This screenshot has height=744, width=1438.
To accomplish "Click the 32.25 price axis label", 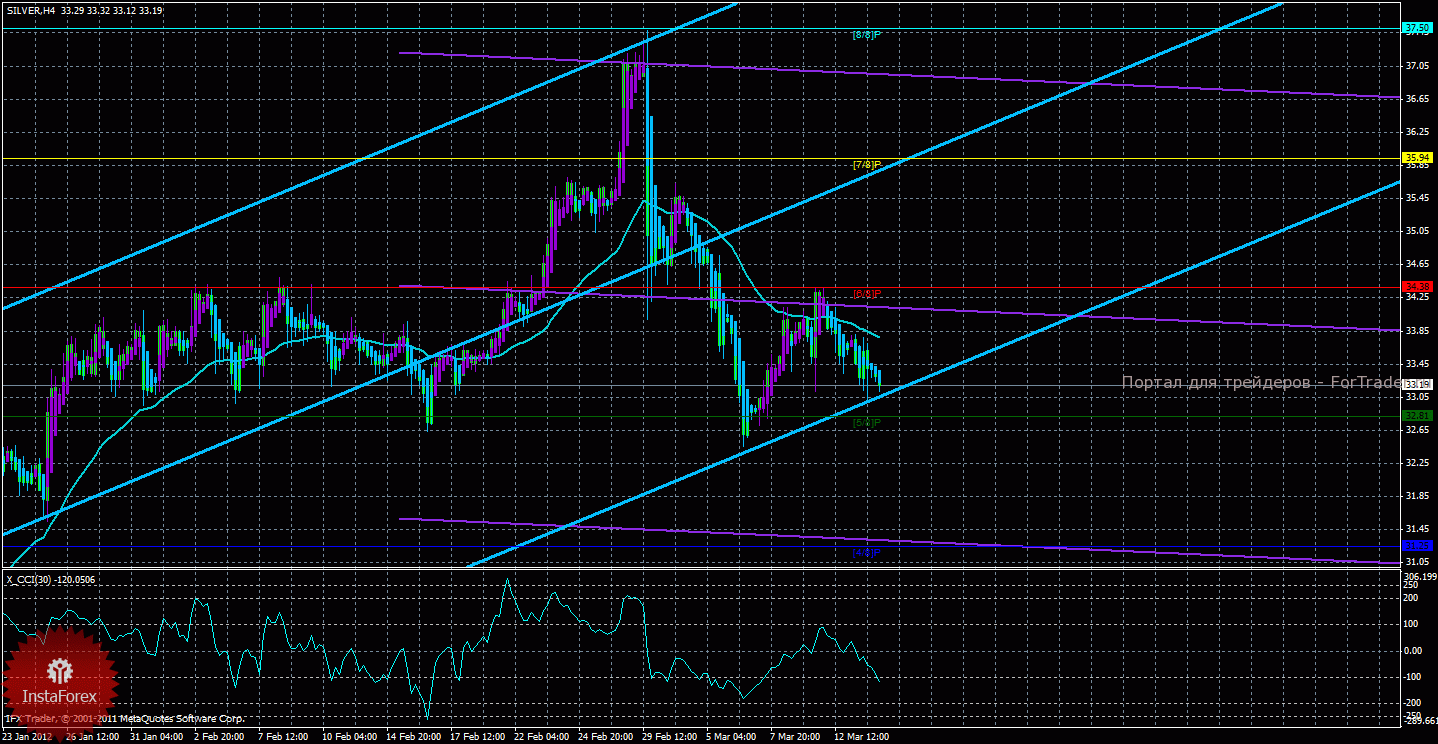I will coord(1417,463).
